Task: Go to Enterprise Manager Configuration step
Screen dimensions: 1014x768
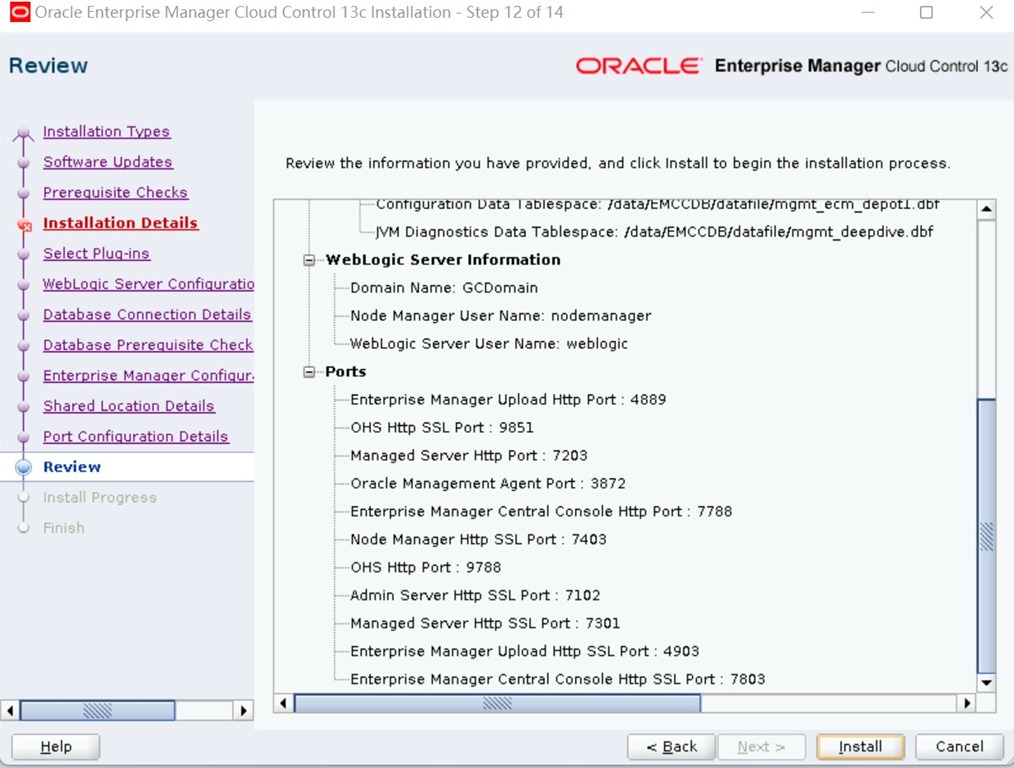Action: pos(148,375)
